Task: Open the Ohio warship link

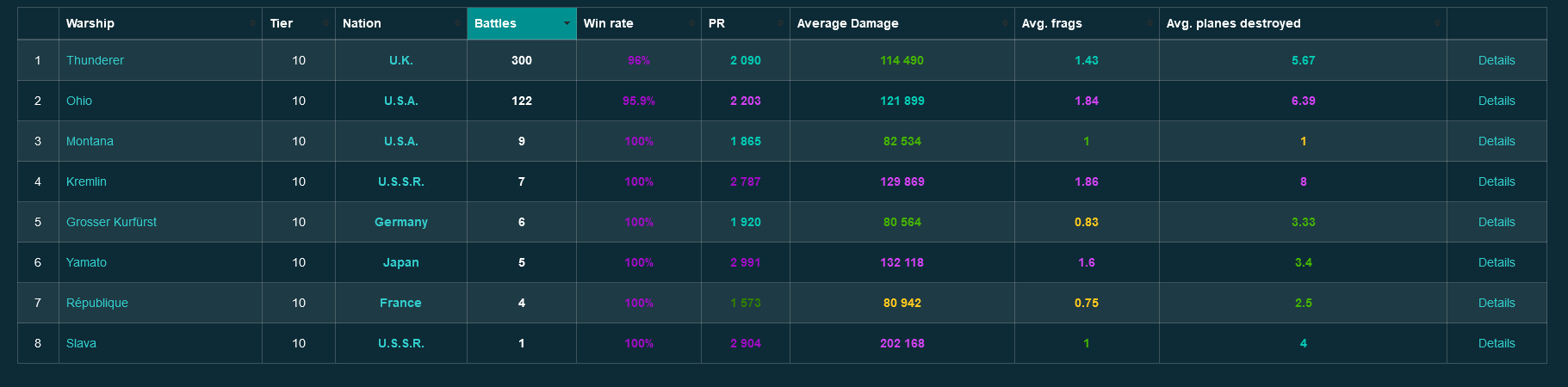Action: pos(79,101)
